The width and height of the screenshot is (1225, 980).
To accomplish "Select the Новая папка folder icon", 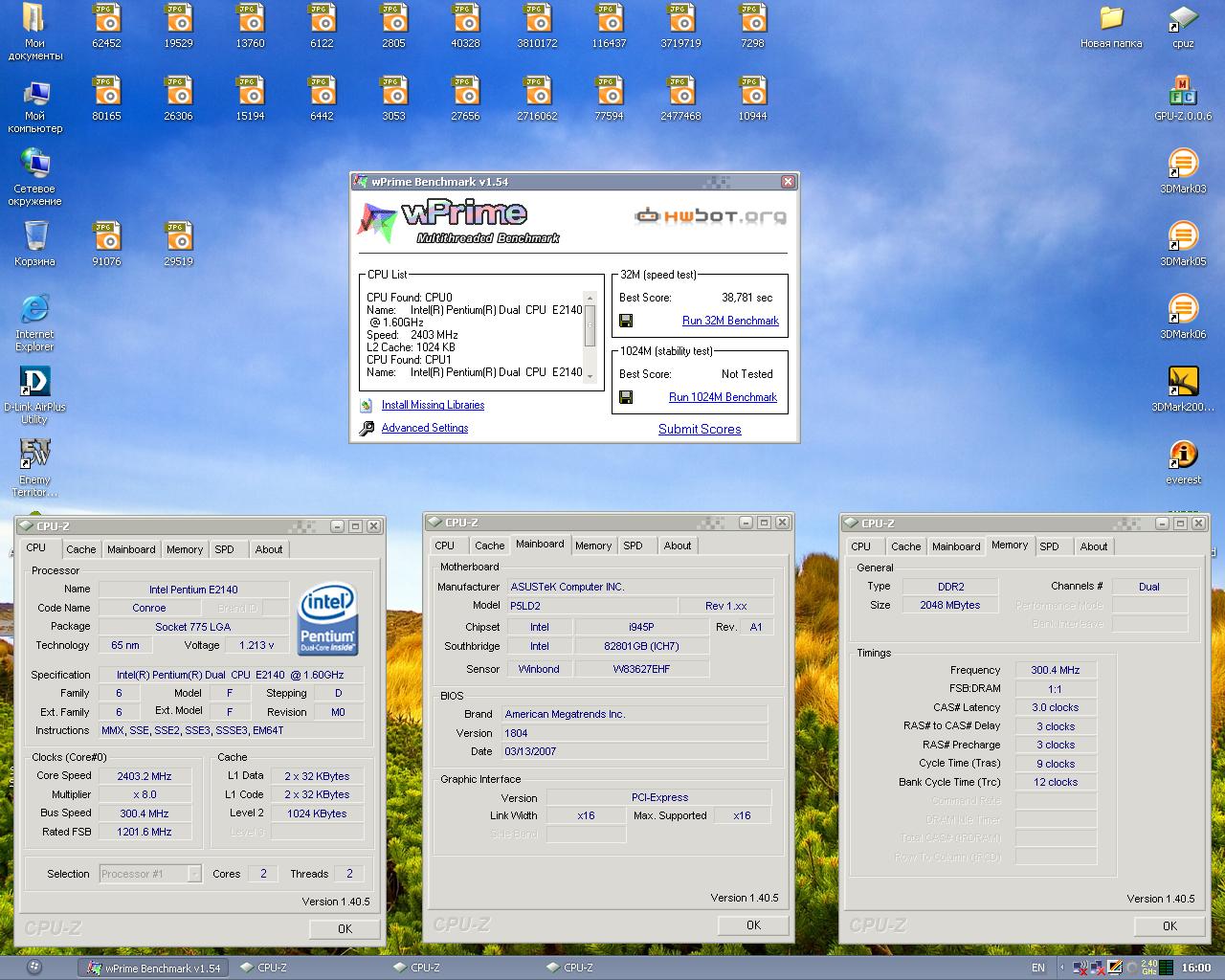I will pos(1111,26).
